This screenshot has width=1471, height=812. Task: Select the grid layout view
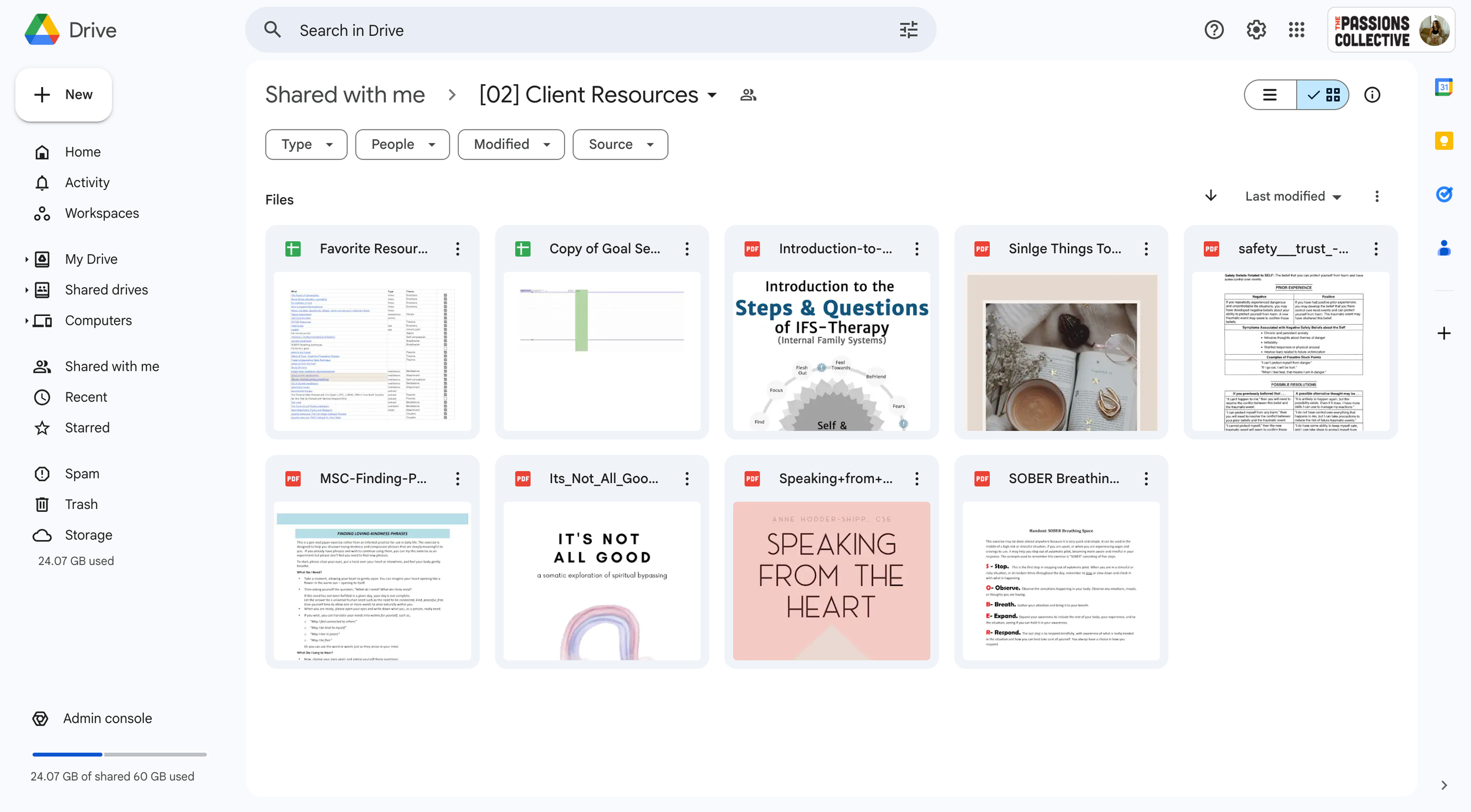pos(1323,95)
